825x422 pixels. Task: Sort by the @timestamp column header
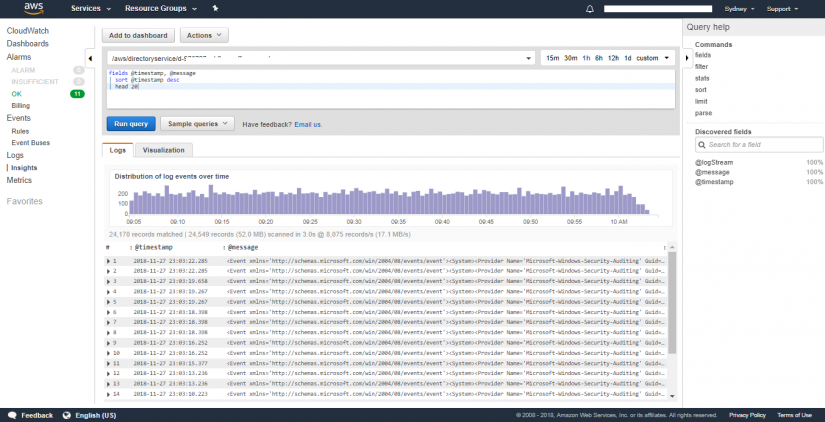153,247
